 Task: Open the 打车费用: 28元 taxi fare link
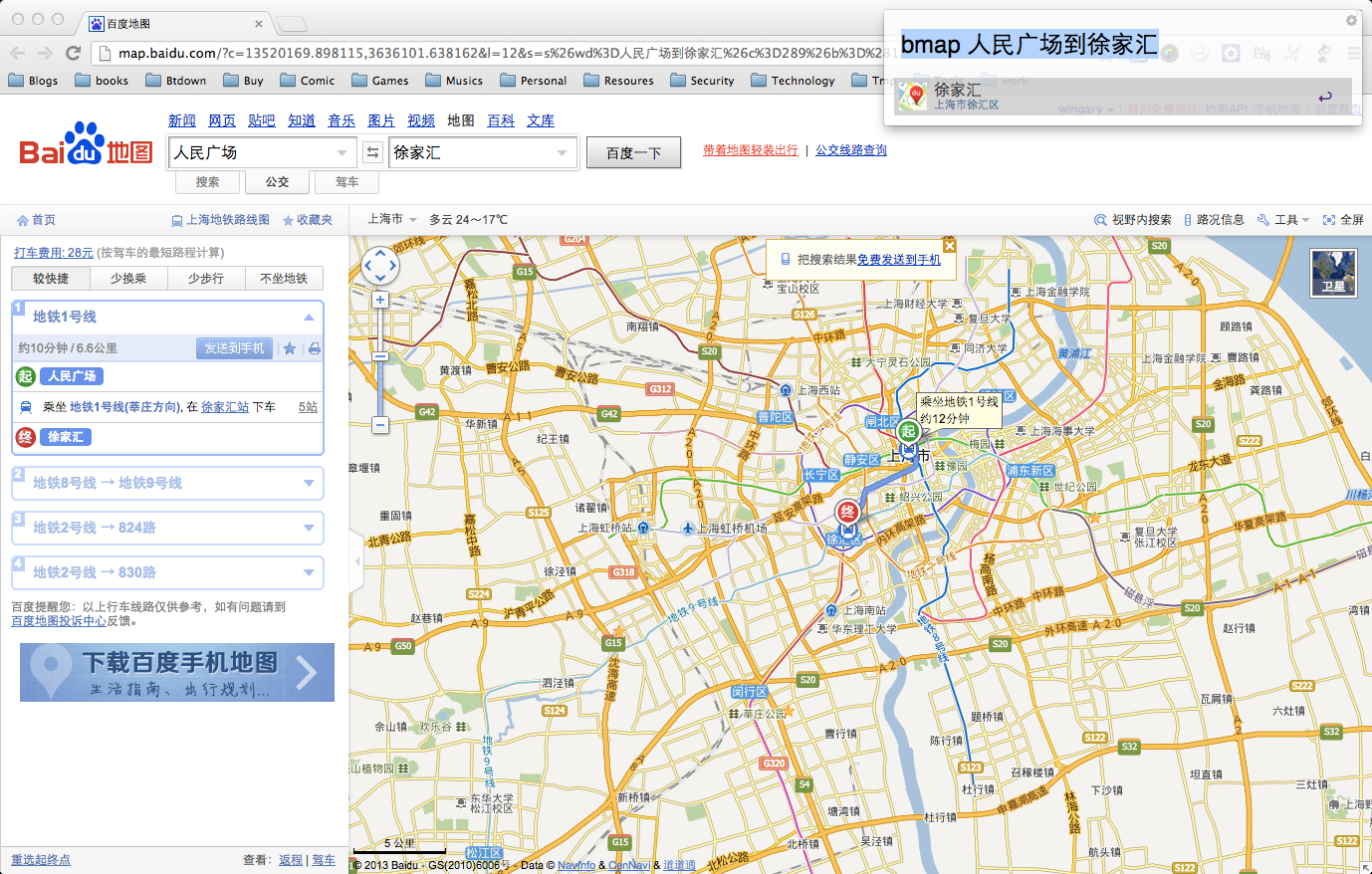point(54,253)
